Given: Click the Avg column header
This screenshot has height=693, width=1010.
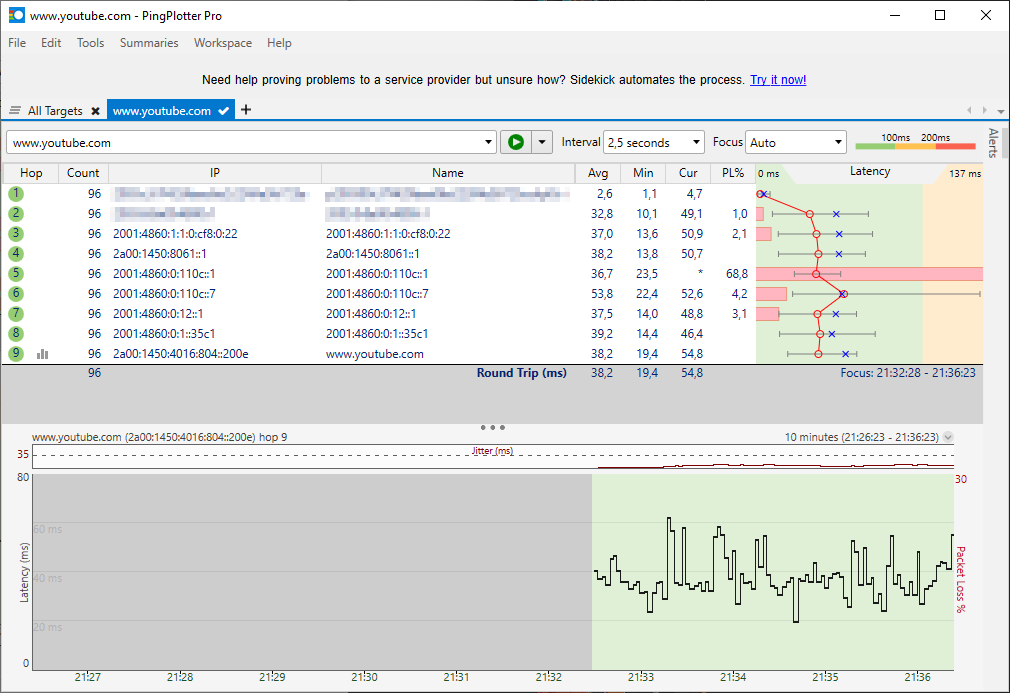Looking at the screenshot, I should point(598,173).
